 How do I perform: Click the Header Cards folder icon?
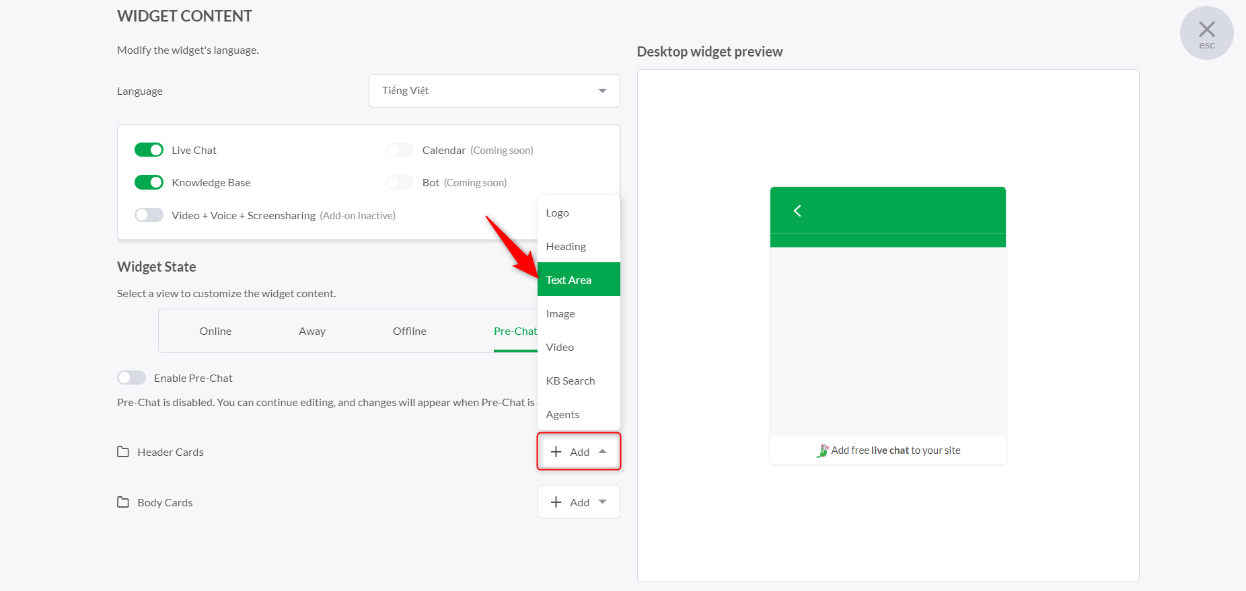(123, 452)
